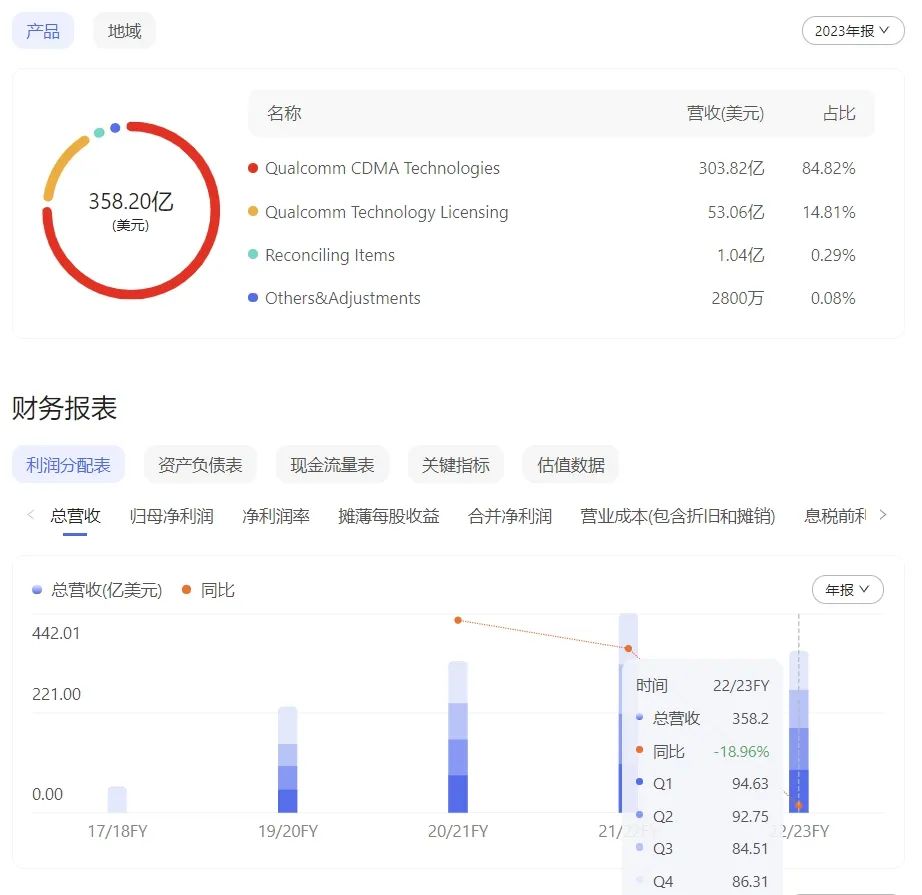
Task: Open the 估值数据 tab
Action: pos(571,465)
